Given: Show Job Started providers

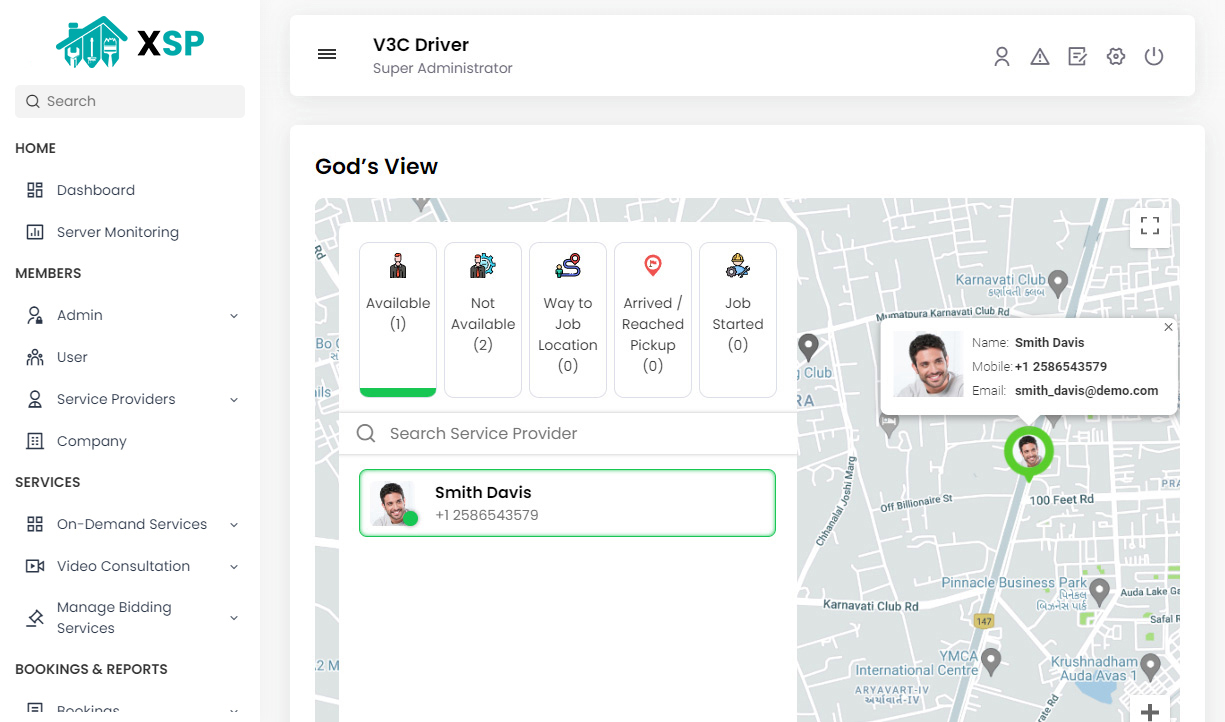Looking at the screenshot, I should coord(738,318).
